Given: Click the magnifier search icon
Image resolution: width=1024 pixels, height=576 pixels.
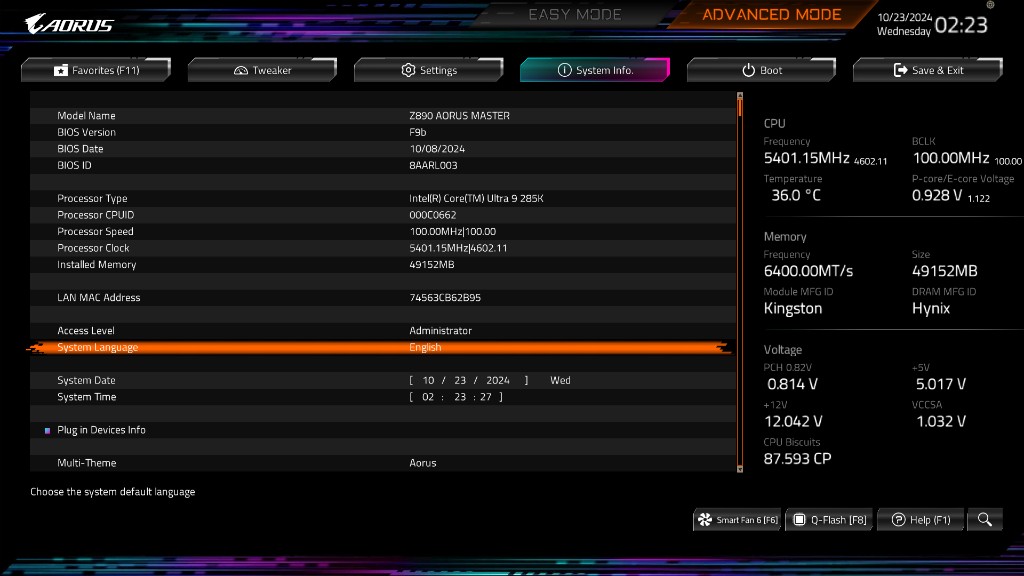Looking at the screenshot, I should [x=985, y=520].
